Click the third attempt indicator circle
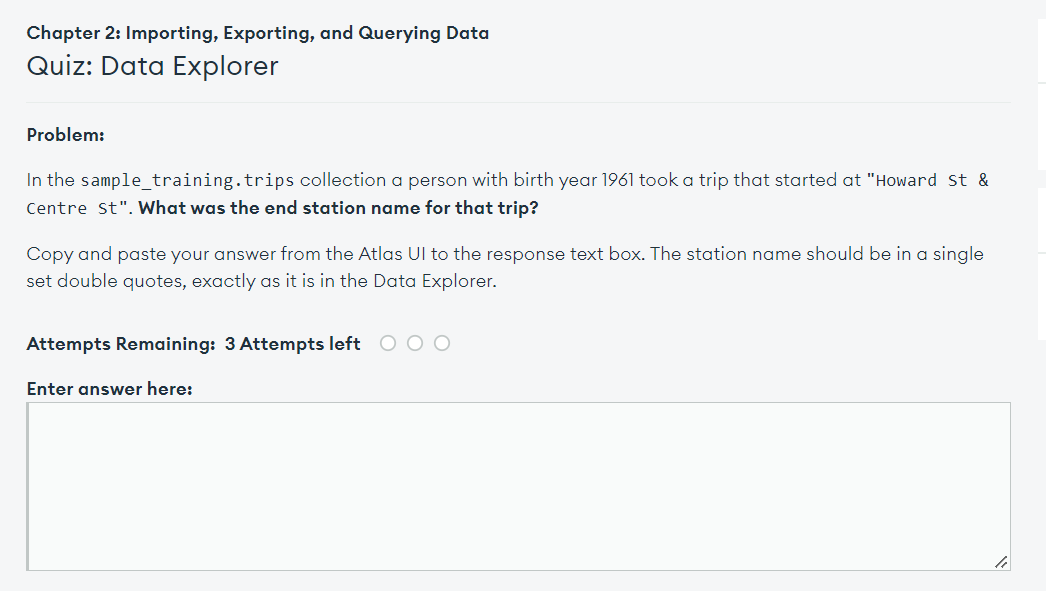The height and width of the screenshot is (591, 1046). [442, 344]
